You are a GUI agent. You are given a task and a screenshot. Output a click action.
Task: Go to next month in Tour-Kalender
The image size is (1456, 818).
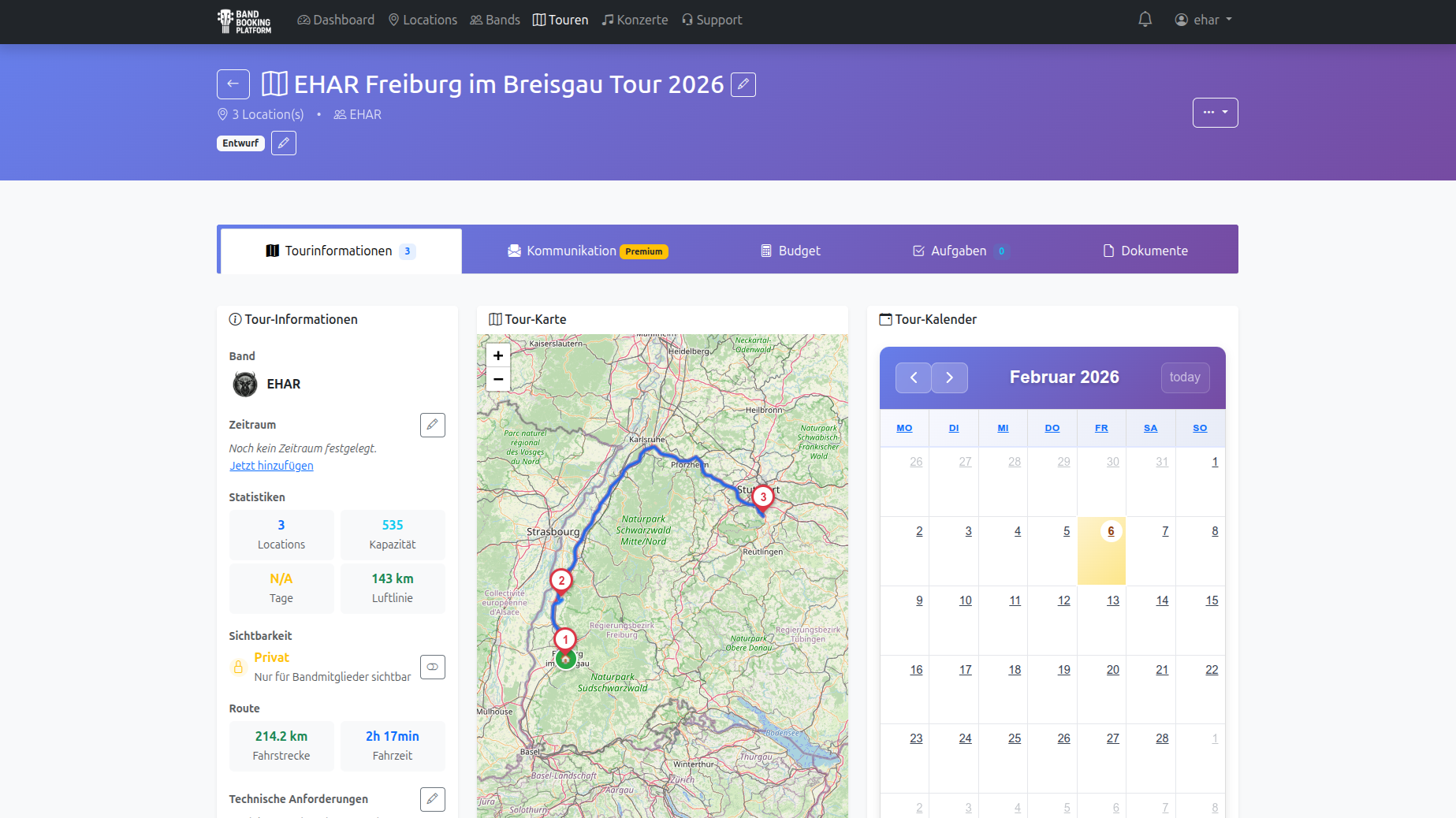point(949,377)
